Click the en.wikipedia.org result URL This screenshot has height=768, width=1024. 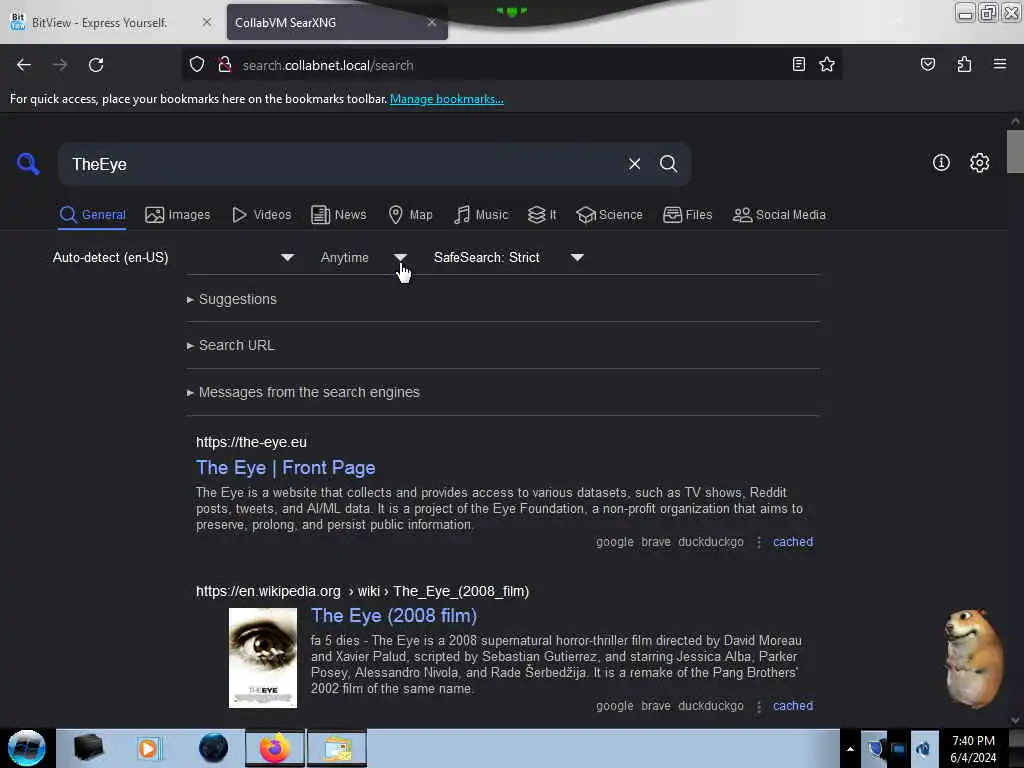click(362, 591)
